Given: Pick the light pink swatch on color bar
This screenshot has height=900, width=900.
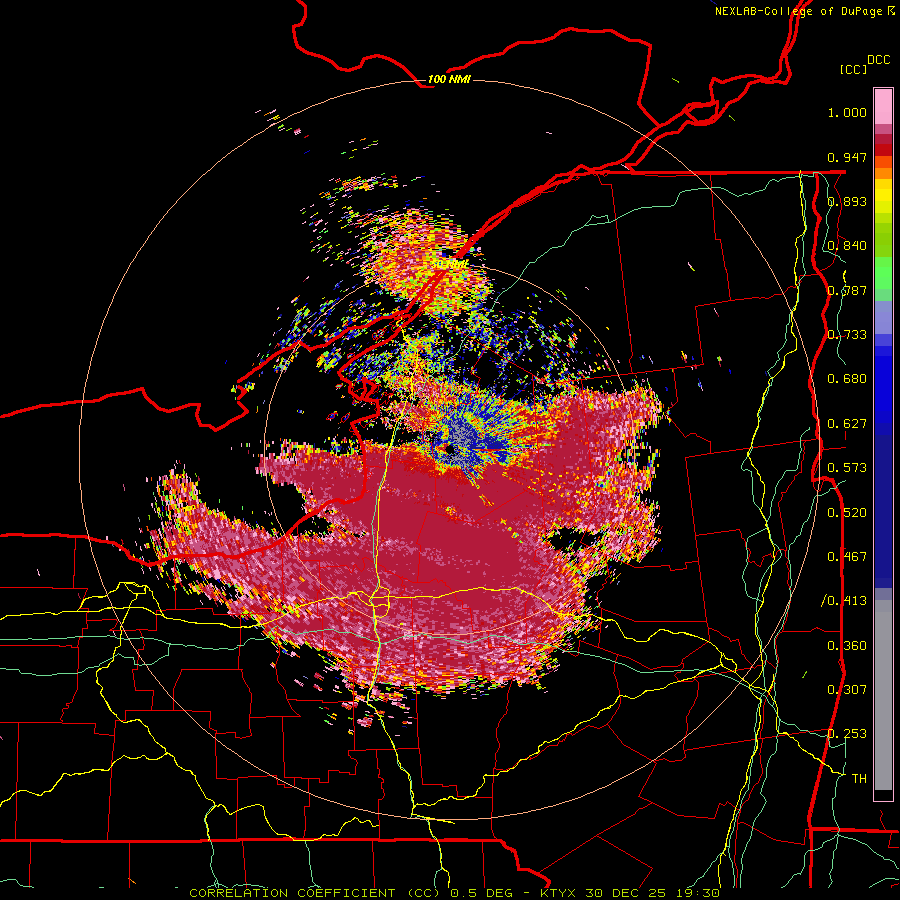Looking at the screenshot, I should coord(883,106).
